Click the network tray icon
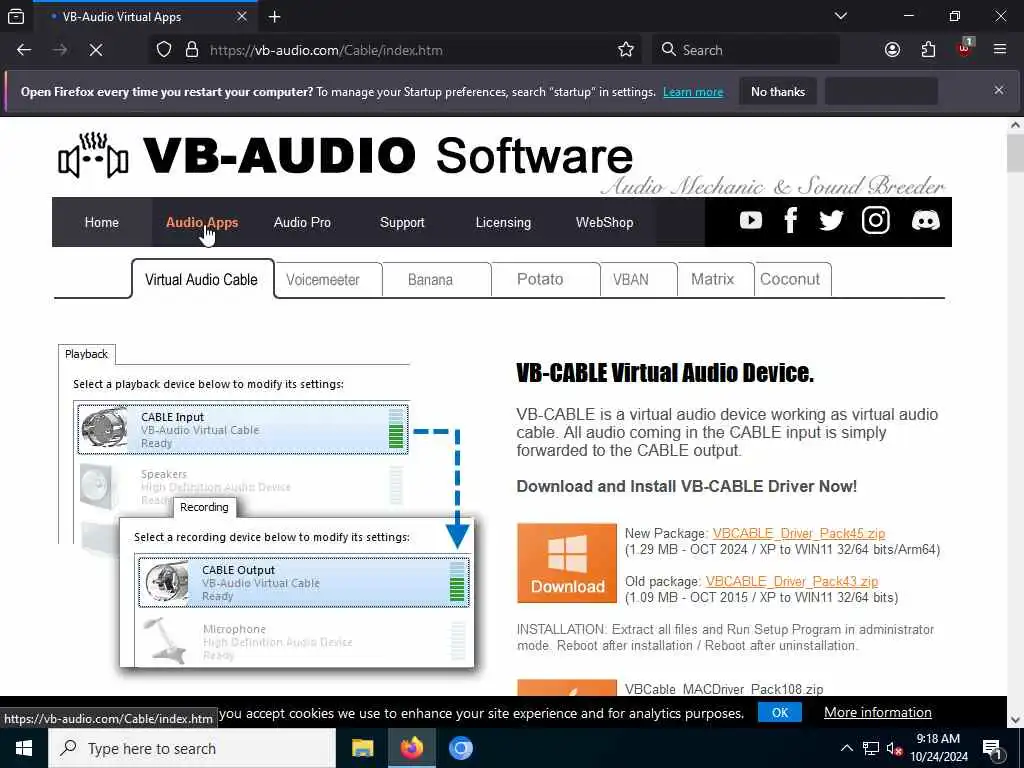 click(x=871, y=748)
